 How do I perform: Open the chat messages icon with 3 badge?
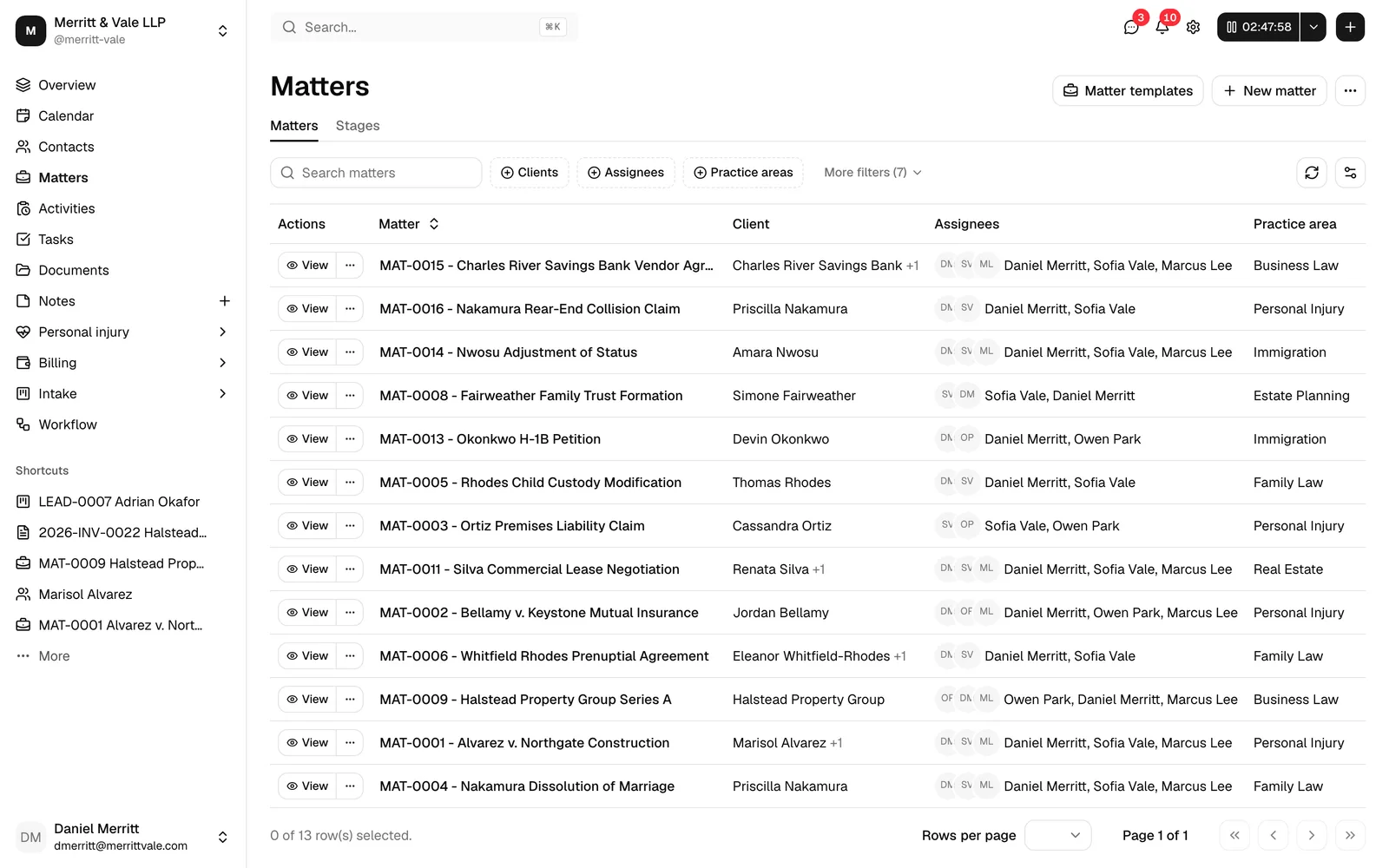click(x=1131, y=27)
